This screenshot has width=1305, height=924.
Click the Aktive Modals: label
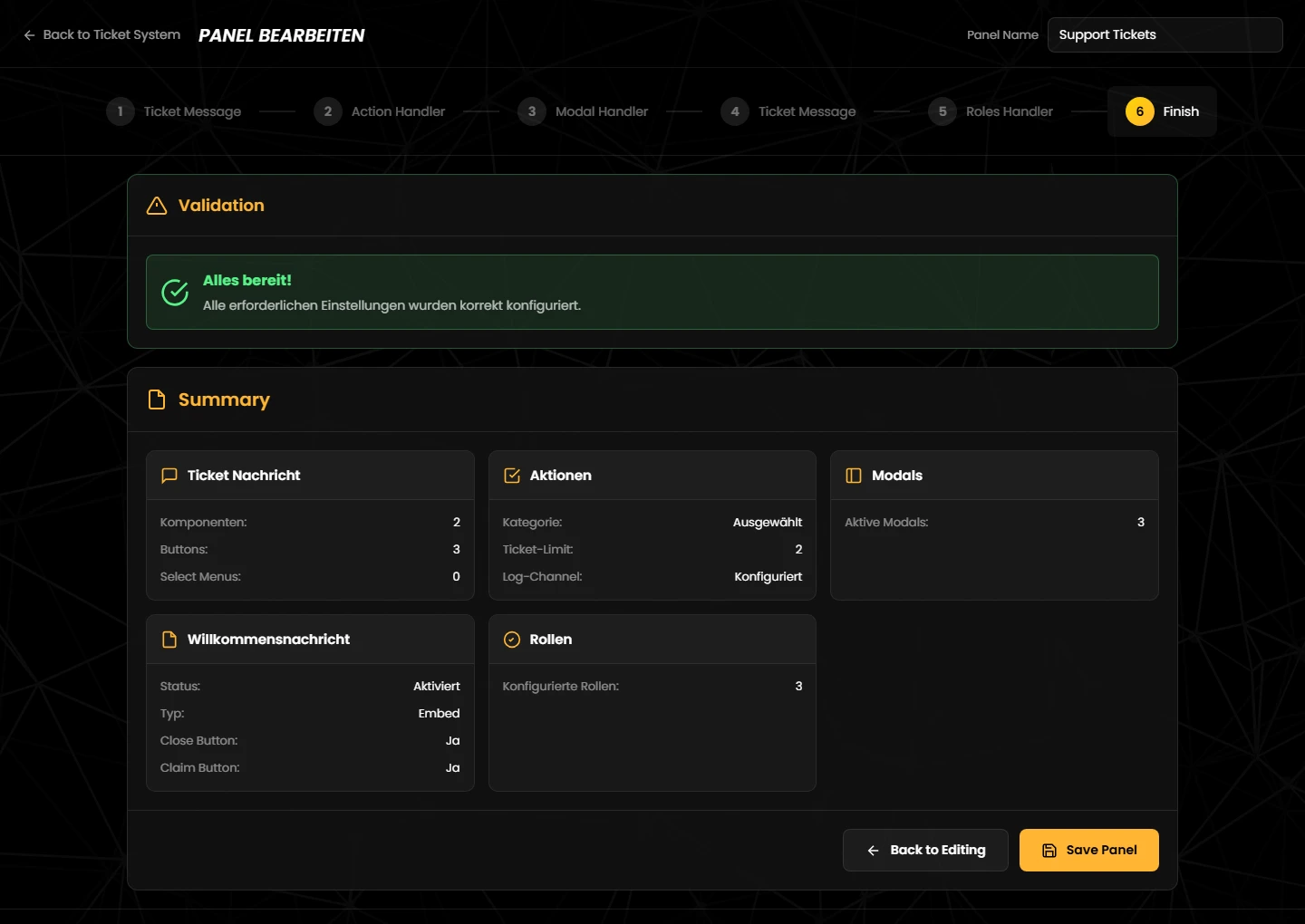coord(886,523)
